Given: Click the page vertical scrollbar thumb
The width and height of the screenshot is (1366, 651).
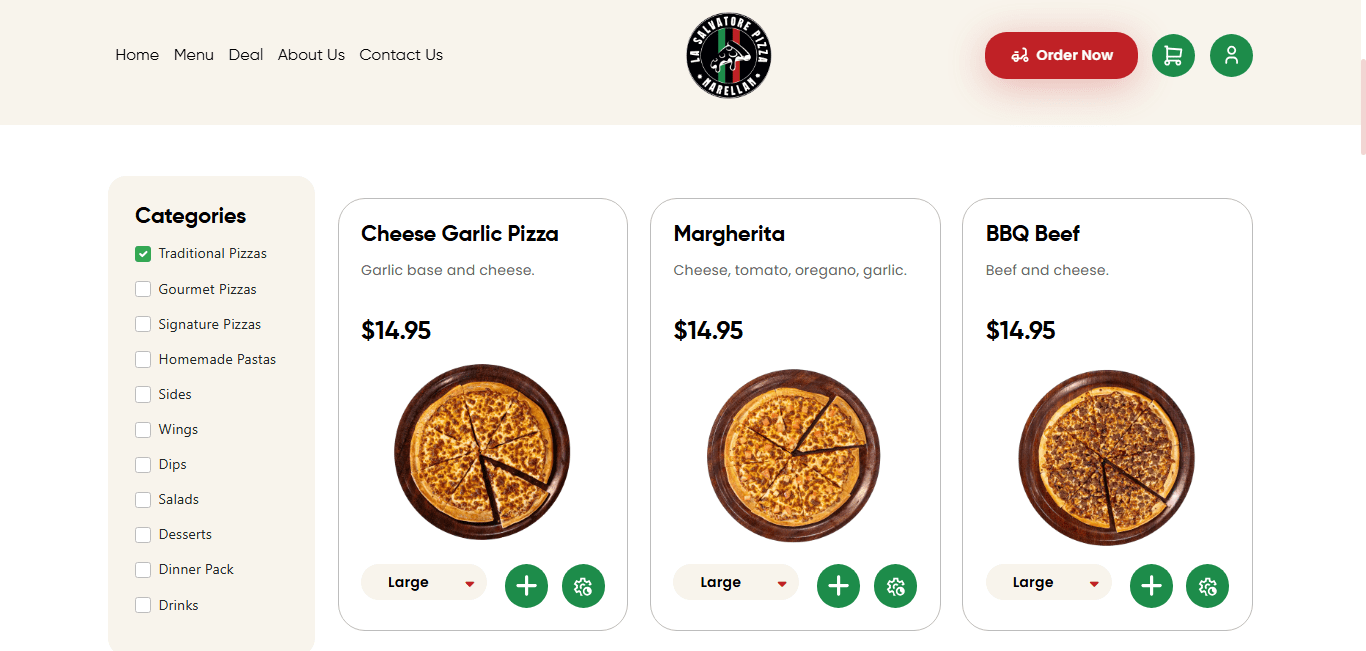Looking at the screenshot, I should pyautogui.click(x=1362, y=105).
